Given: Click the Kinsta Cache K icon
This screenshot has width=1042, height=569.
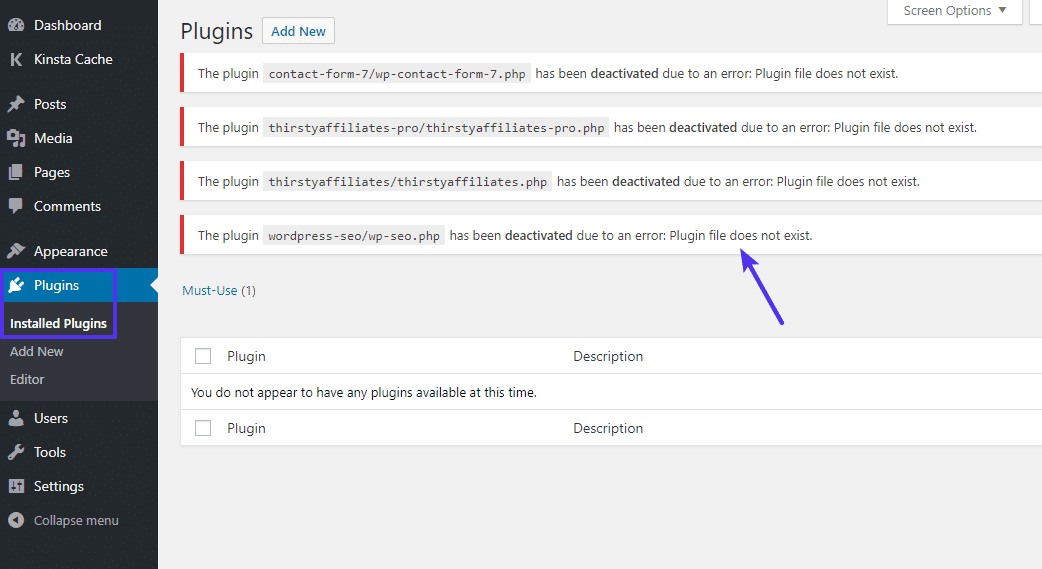Looking at the screenshot, I should coord(16,59).
